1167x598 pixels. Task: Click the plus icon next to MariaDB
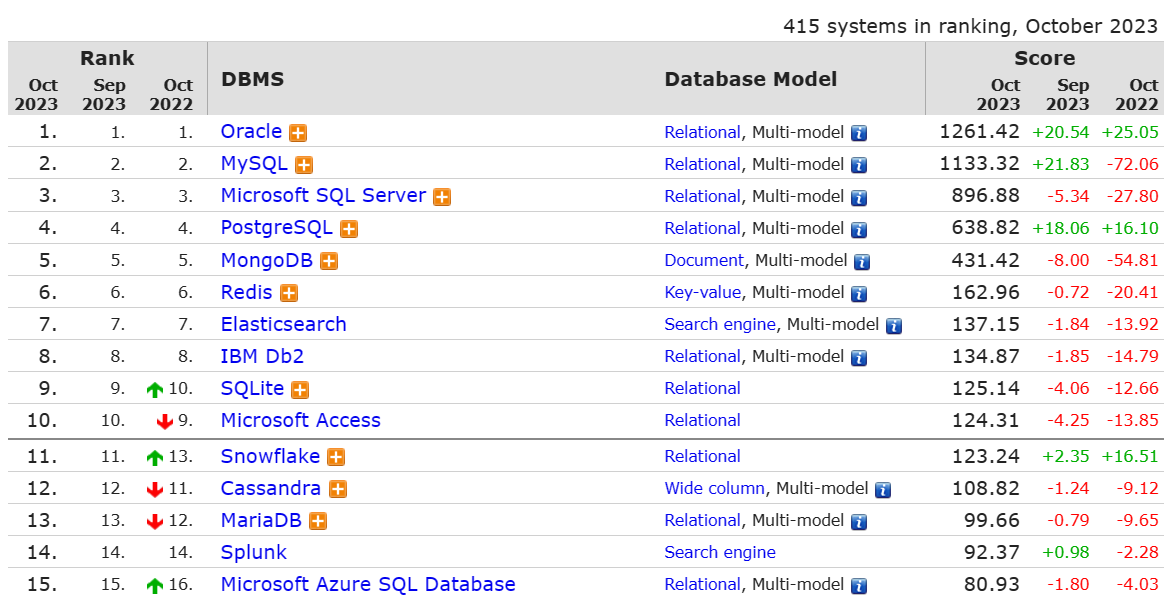coord(318,521)
